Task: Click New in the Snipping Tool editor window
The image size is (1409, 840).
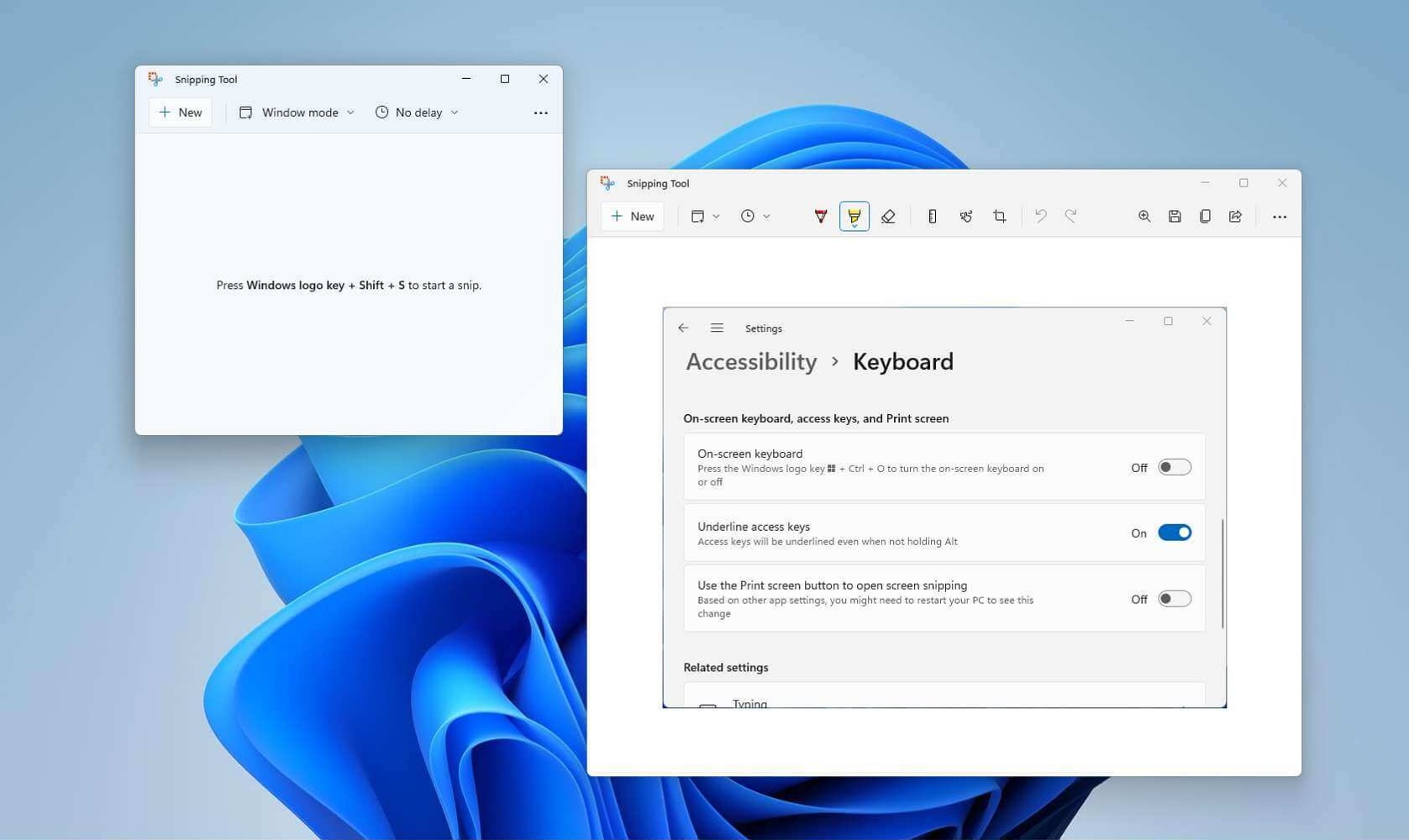Action: pos(632,217)
